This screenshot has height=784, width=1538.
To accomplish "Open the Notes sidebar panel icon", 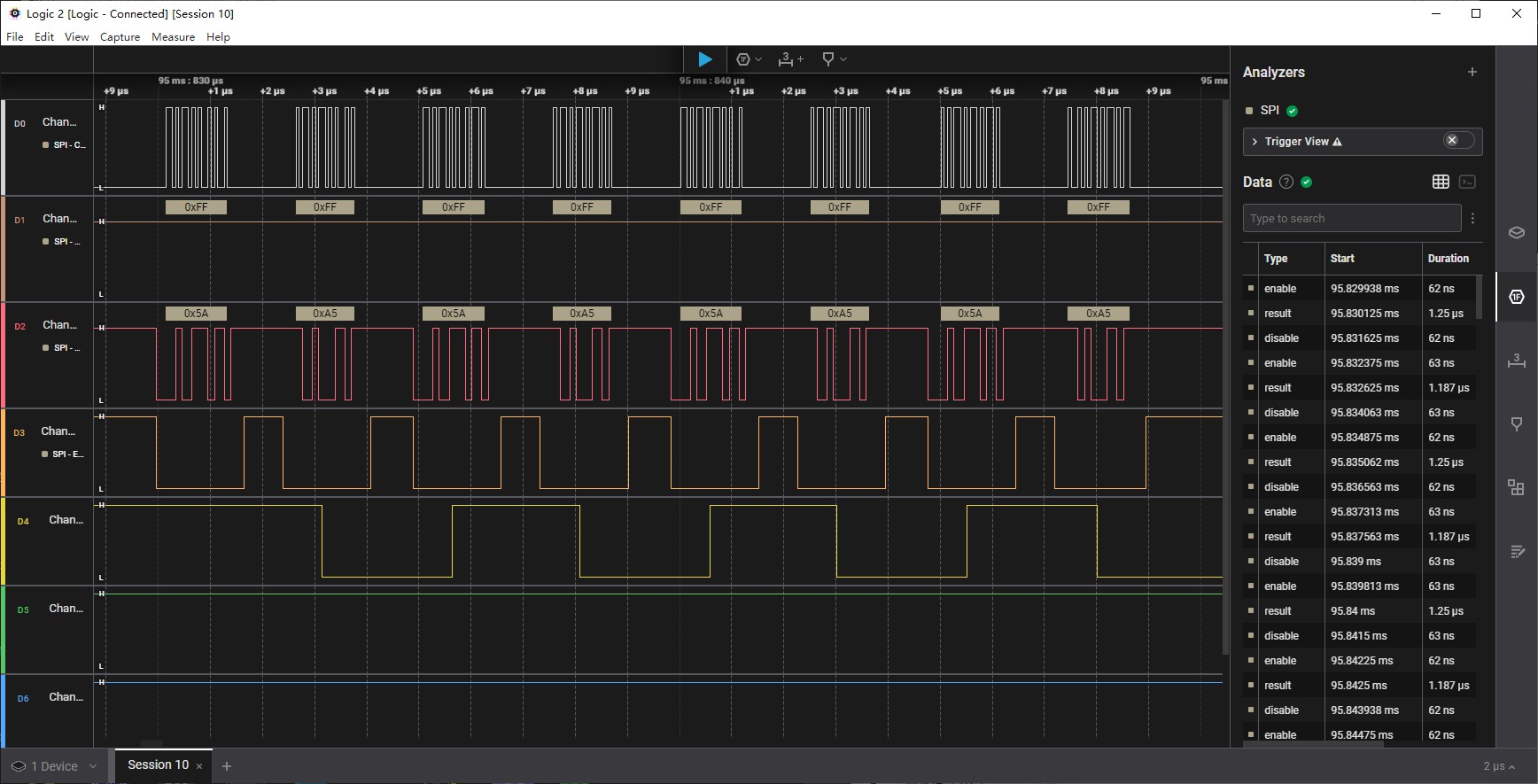I will [1517, 552].
